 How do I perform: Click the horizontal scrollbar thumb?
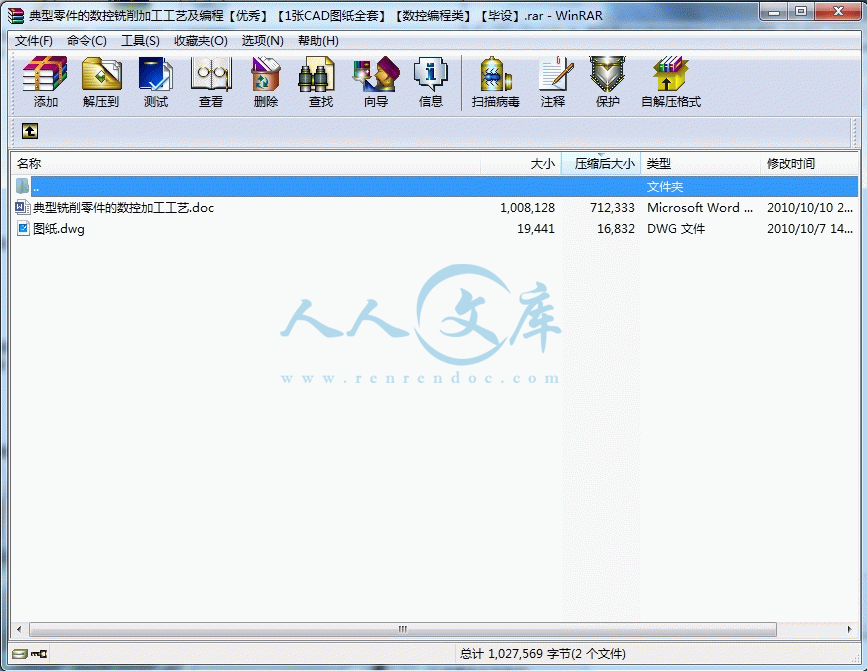[x=403, y=630]
